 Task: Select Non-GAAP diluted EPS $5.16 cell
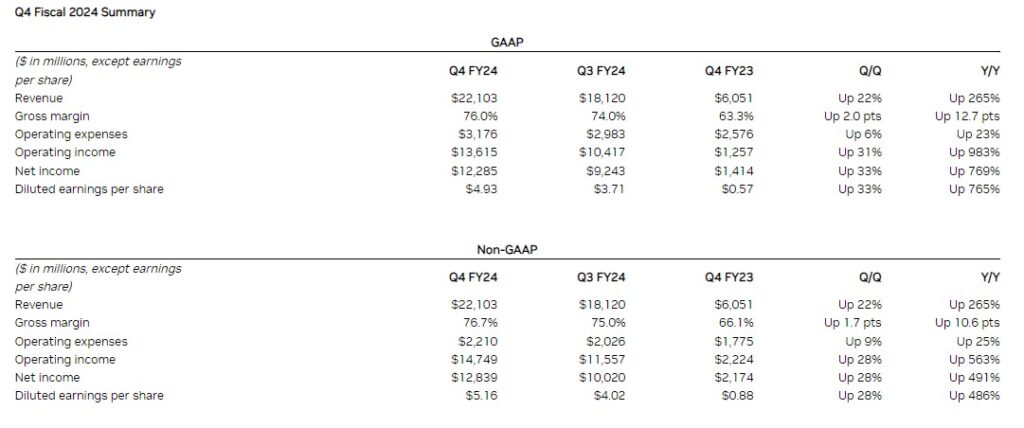481,396
